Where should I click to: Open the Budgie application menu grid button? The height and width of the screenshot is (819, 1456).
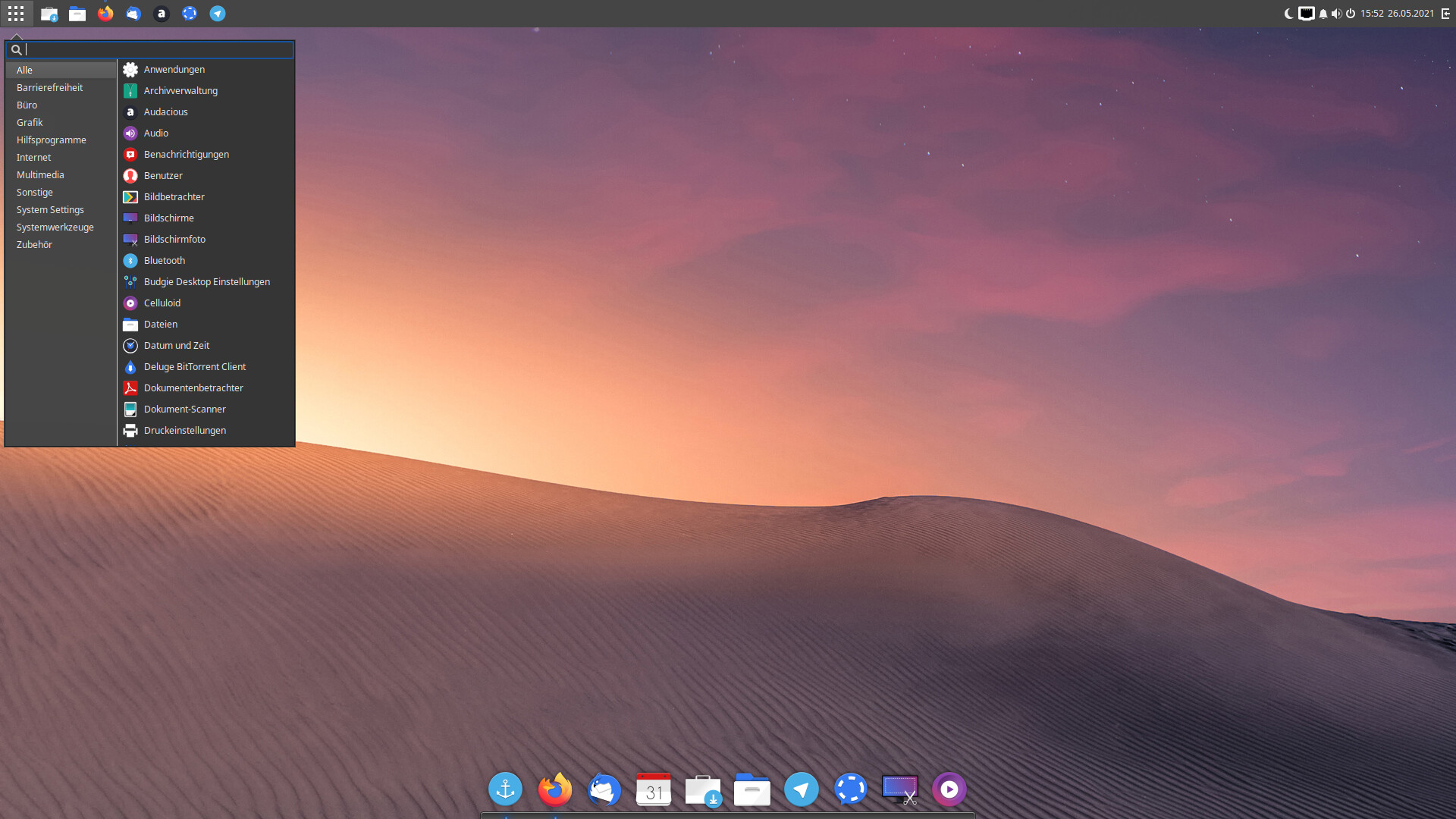click(16, 14)
